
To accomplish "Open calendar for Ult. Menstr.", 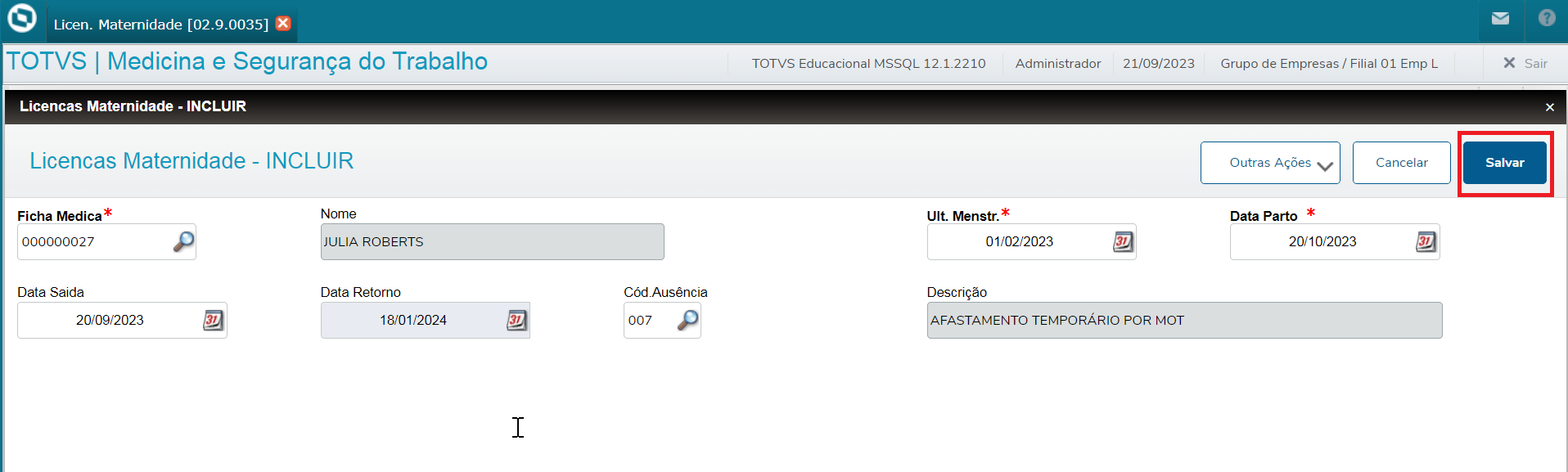I will (1123, 241).
